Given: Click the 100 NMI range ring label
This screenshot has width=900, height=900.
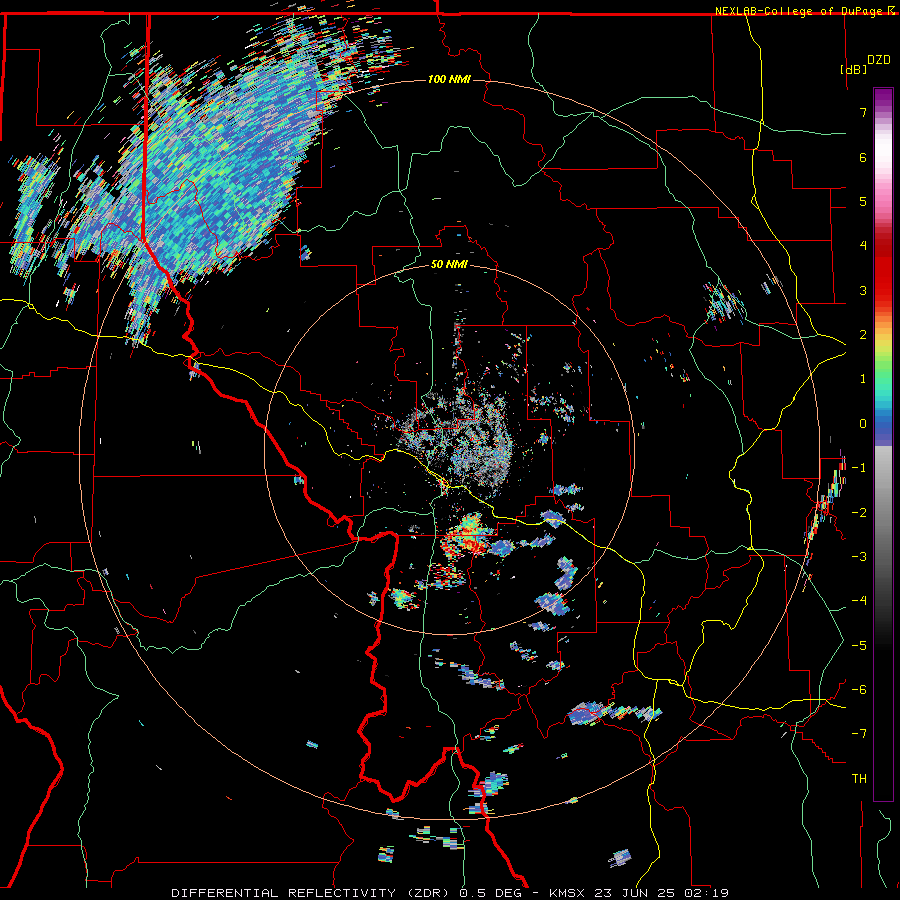Looking at the screenshot, I should point(449,79).
